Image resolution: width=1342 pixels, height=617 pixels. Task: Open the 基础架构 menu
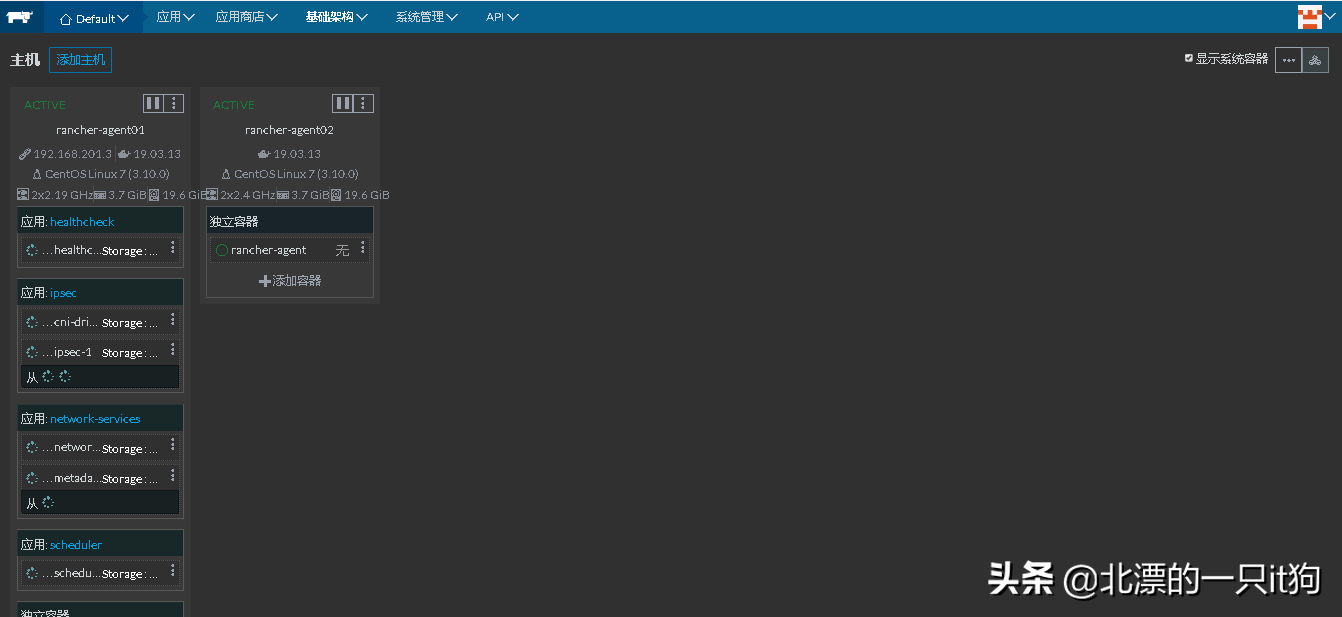[x=336, y=17]
